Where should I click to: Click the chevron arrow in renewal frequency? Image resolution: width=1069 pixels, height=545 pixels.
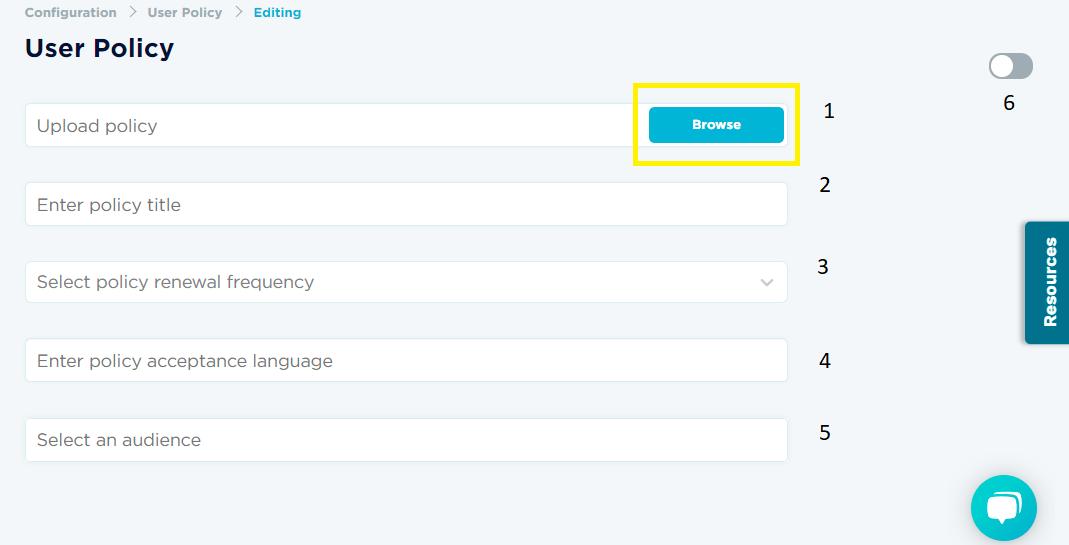click(767, 282)
